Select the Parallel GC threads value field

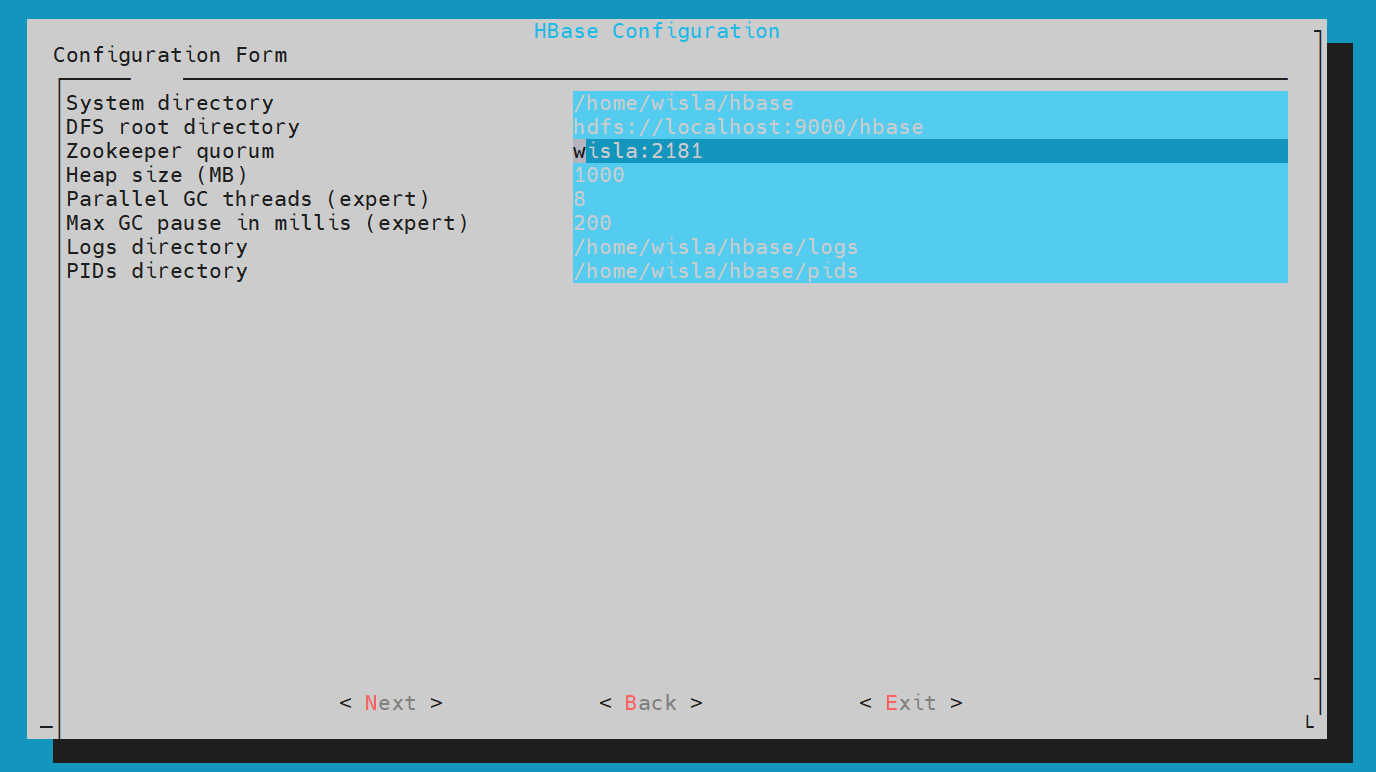click(x=929, y=199)
